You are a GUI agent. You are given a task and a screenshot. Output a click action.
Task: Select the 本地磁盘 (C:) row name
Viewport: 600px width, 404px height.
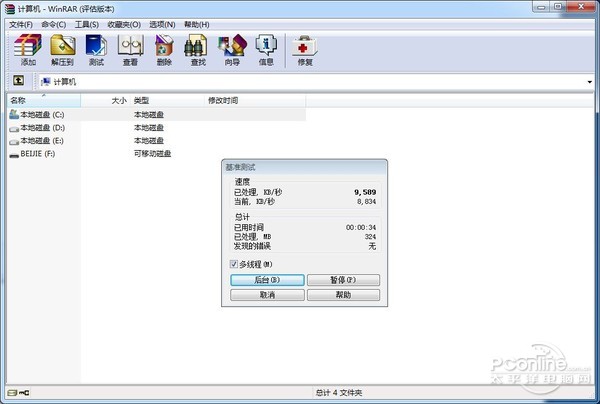[42, 114]
